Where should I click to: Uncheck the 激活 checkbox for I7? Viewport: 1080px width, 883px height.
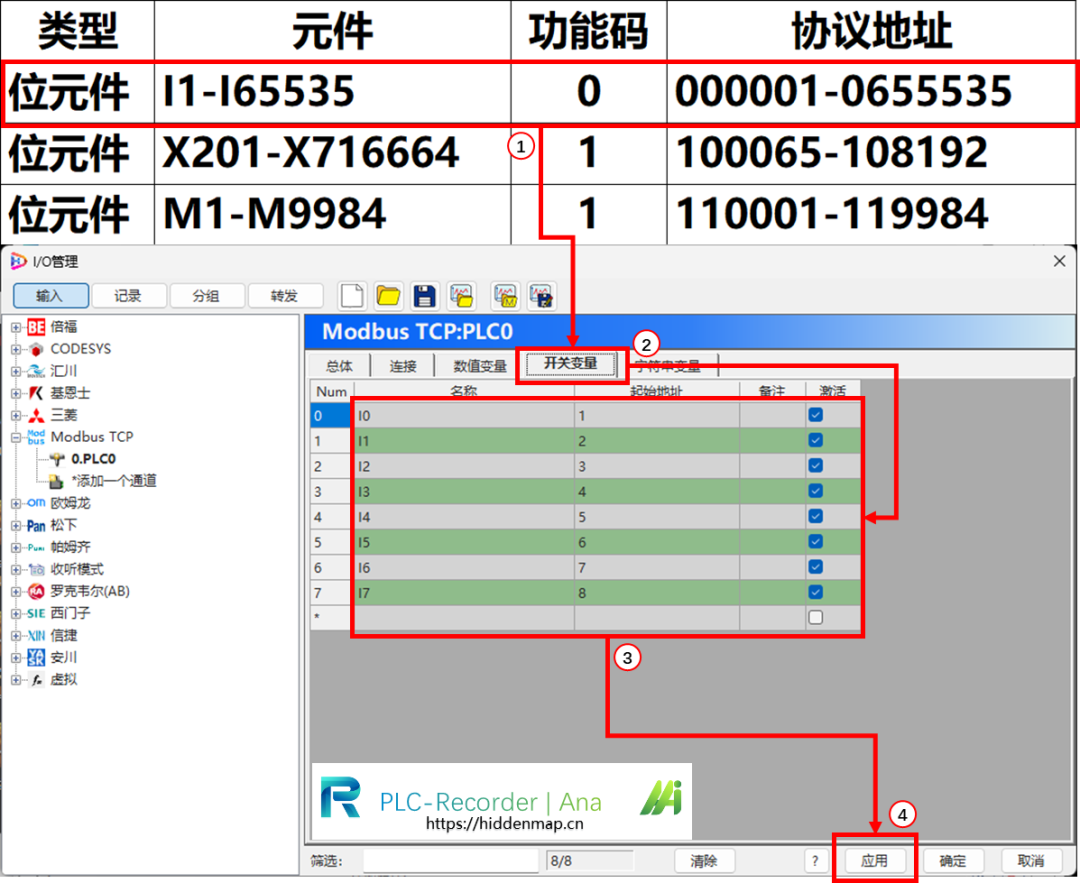(x=816, y=592)
